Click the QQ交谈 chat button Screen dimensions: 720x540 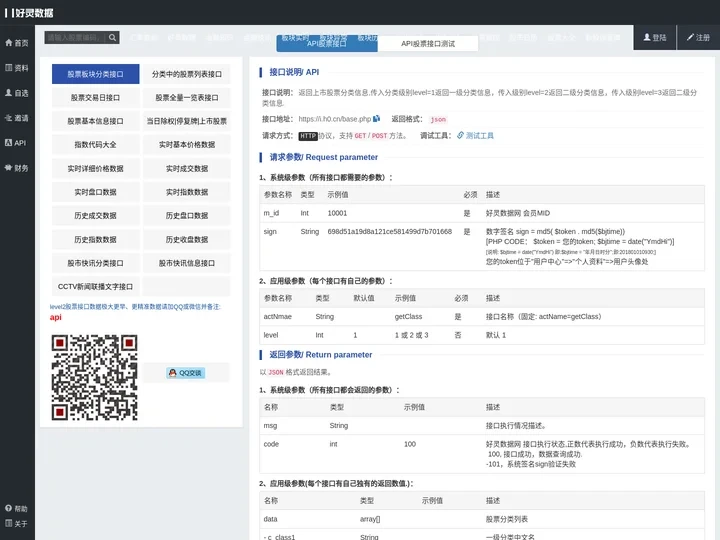tap(186, 373)
